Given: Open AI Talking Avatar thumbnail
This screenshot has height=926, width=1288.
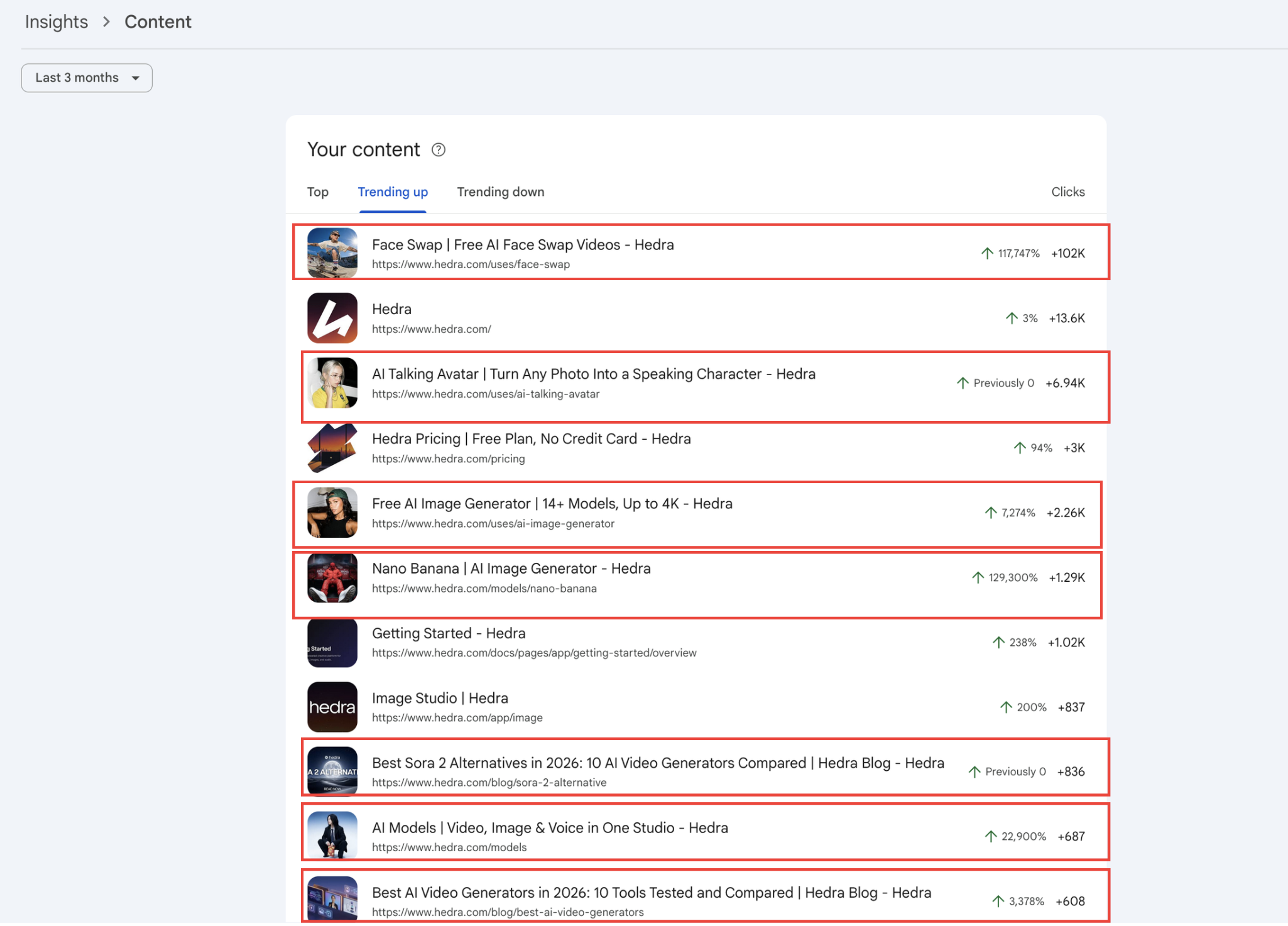Looking at the screenshot, I should tap(332, 383).
